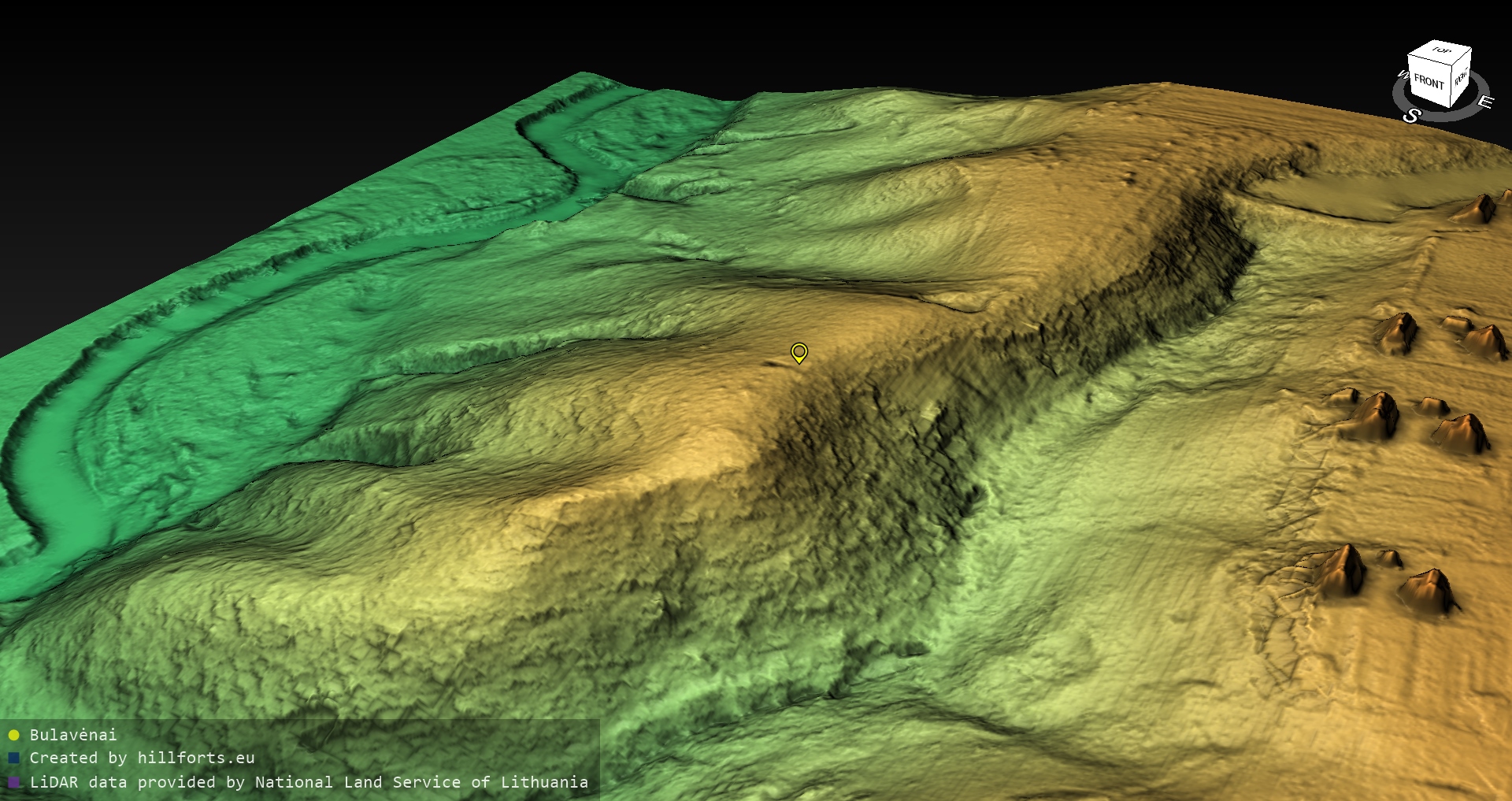This screenshot has width=1512, height=801.
Task: Click the S compass direction label
Action: [1411, 116]
